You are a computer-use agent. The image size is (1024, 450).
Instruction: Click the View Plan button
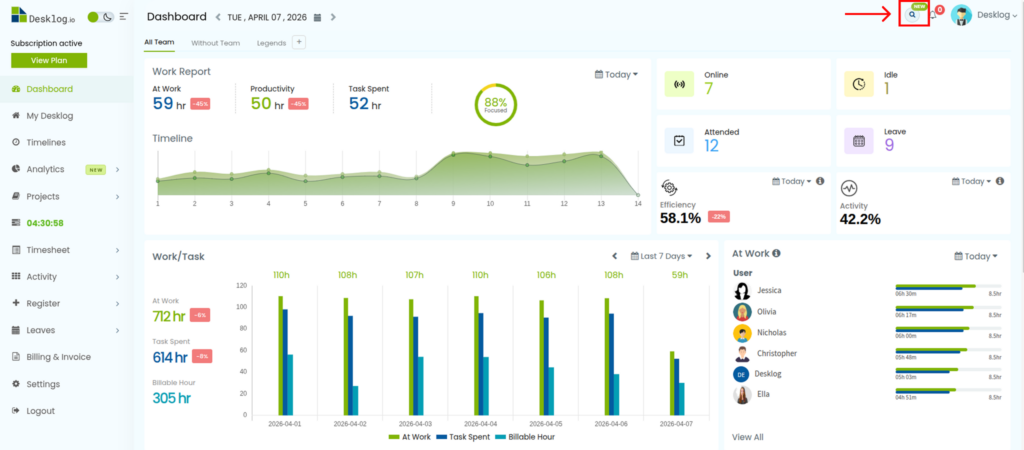tap(48, 60)
